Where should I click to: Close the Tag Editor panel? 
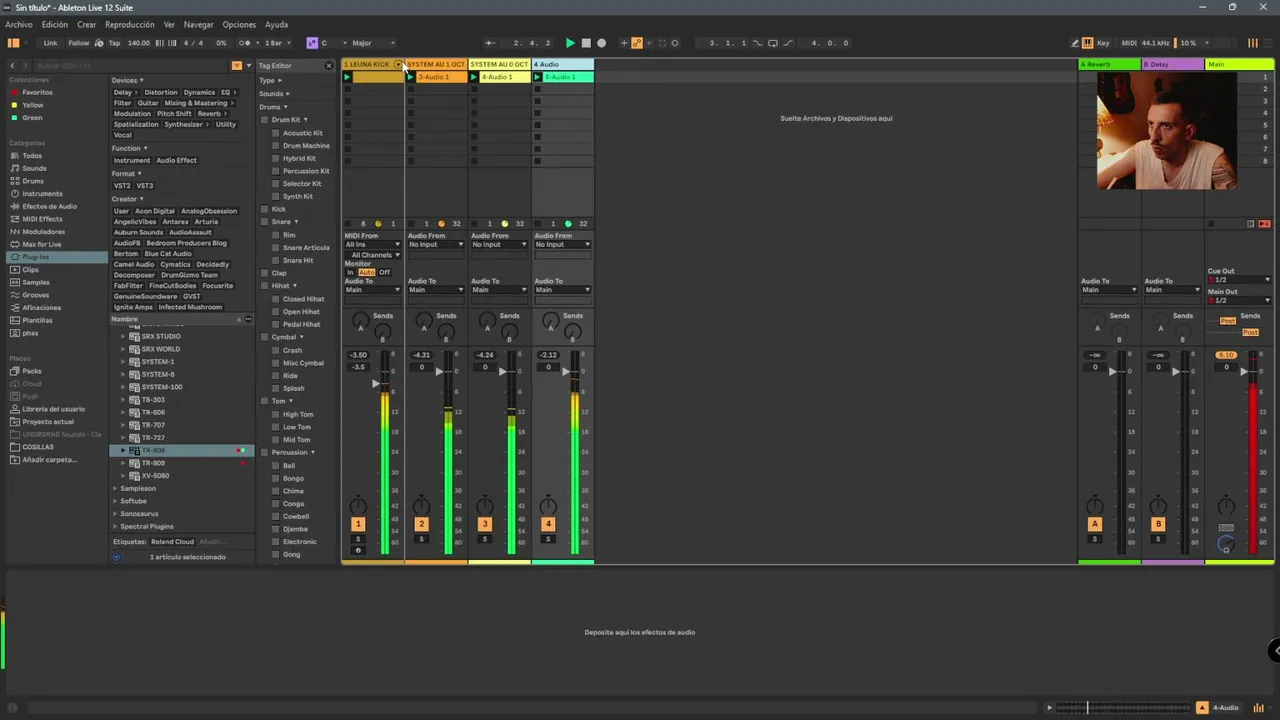[x=328, y=66]
